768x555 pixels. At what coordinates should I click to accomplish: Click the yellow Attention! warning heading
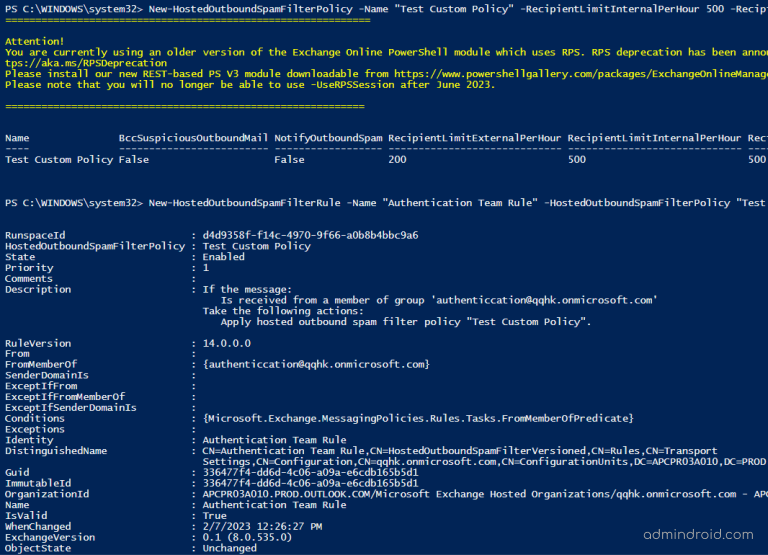click(x=34, y=42)
